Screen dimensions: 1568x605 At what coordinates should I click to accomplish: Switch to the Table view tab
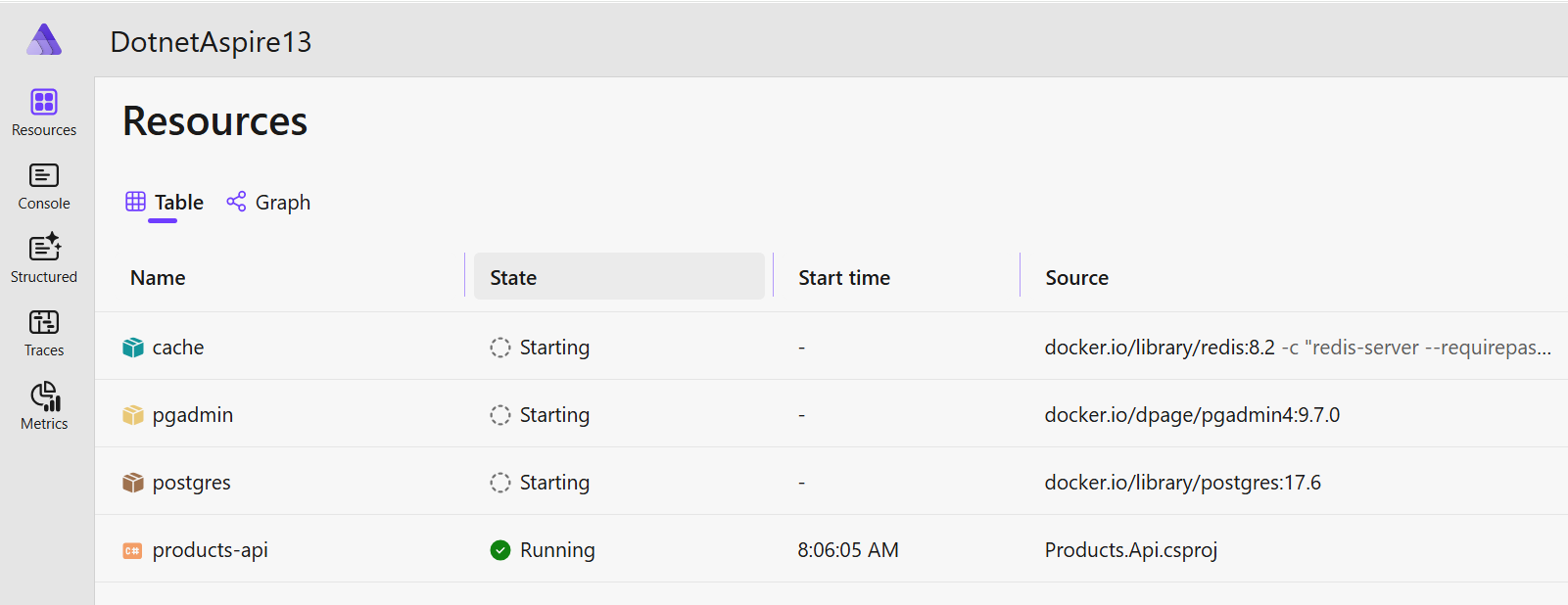click(165, 203)
